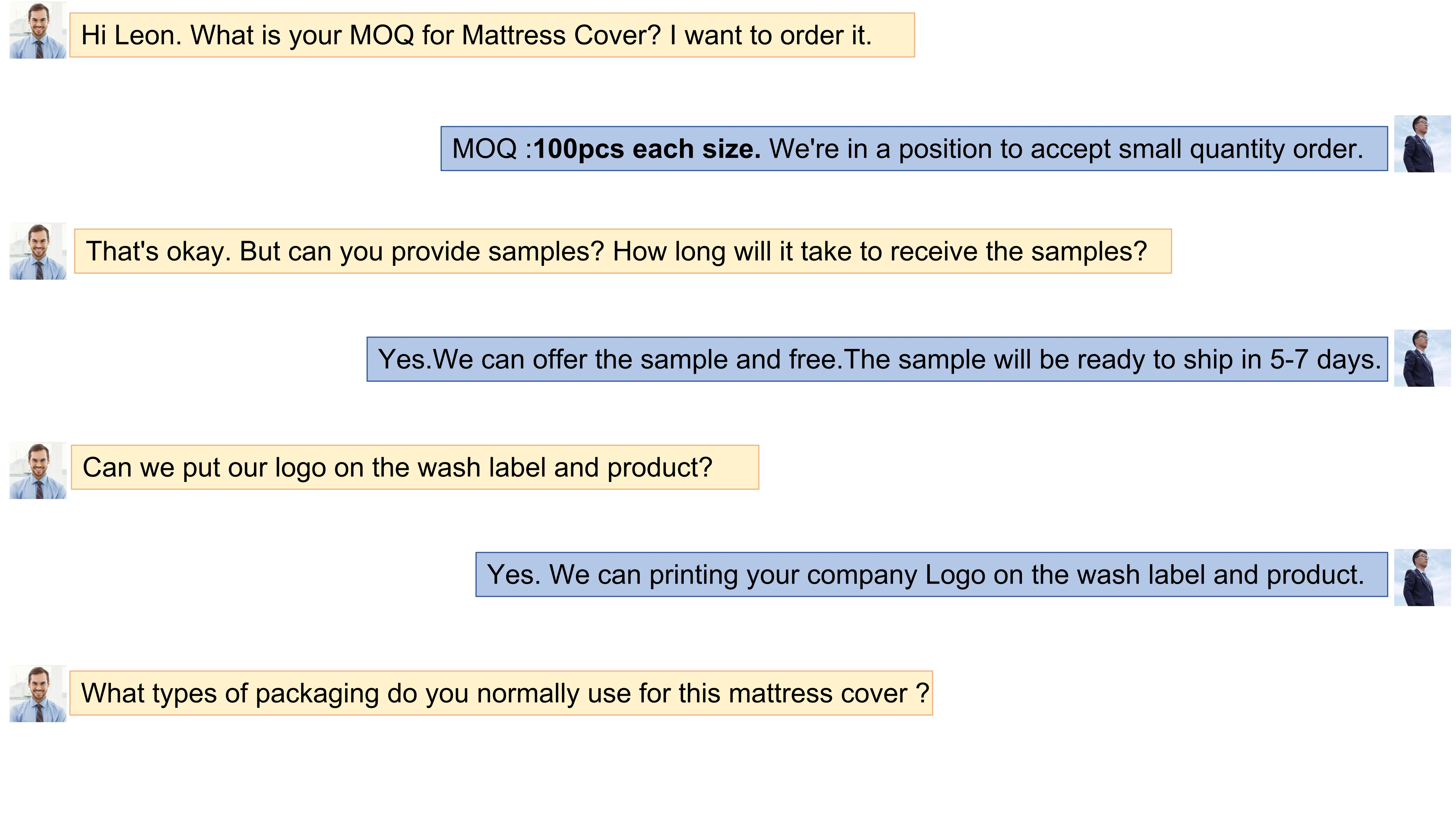Select the "That's okay. But can you provide samples" message

coord(622,252)
